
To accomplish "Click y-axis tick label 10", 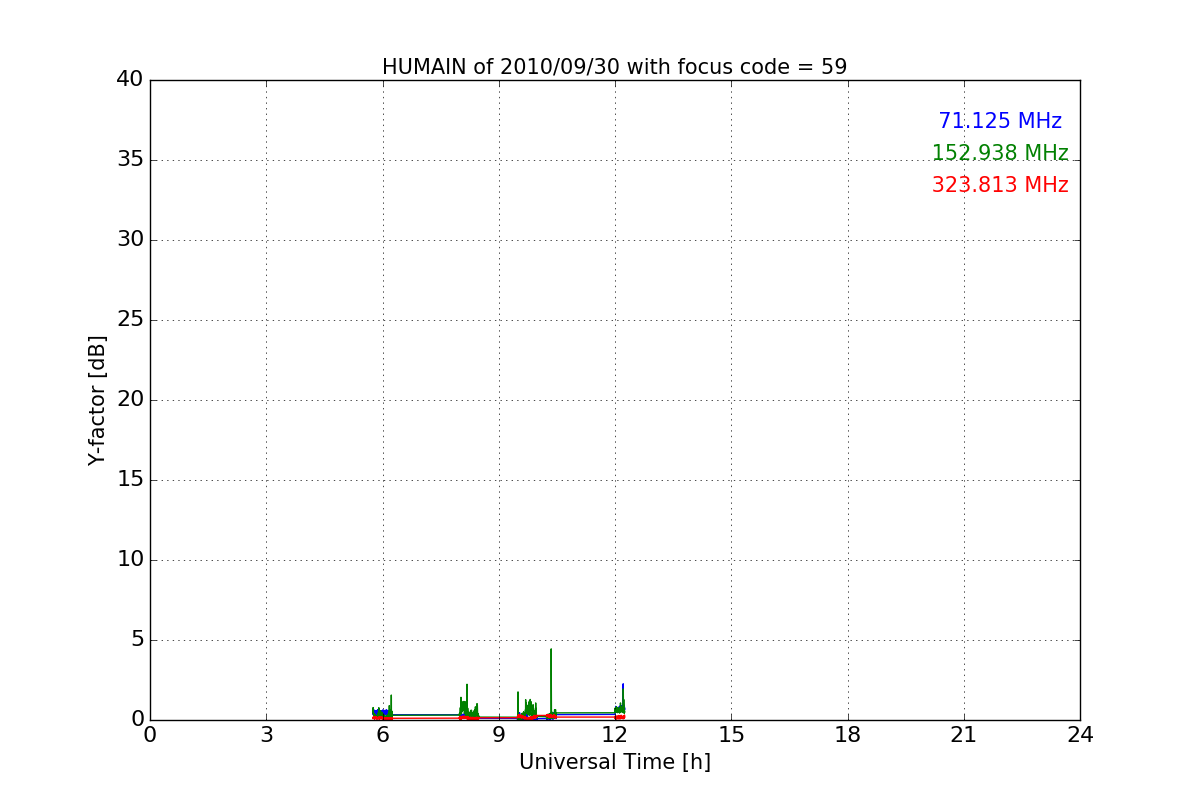I will (129, 560).
